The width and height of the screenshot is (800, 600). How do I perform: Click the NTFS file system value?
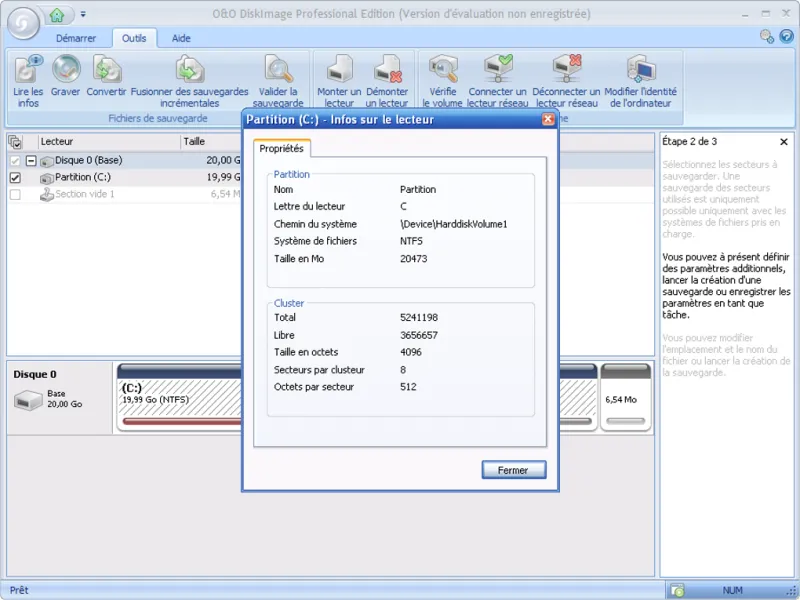411,241
